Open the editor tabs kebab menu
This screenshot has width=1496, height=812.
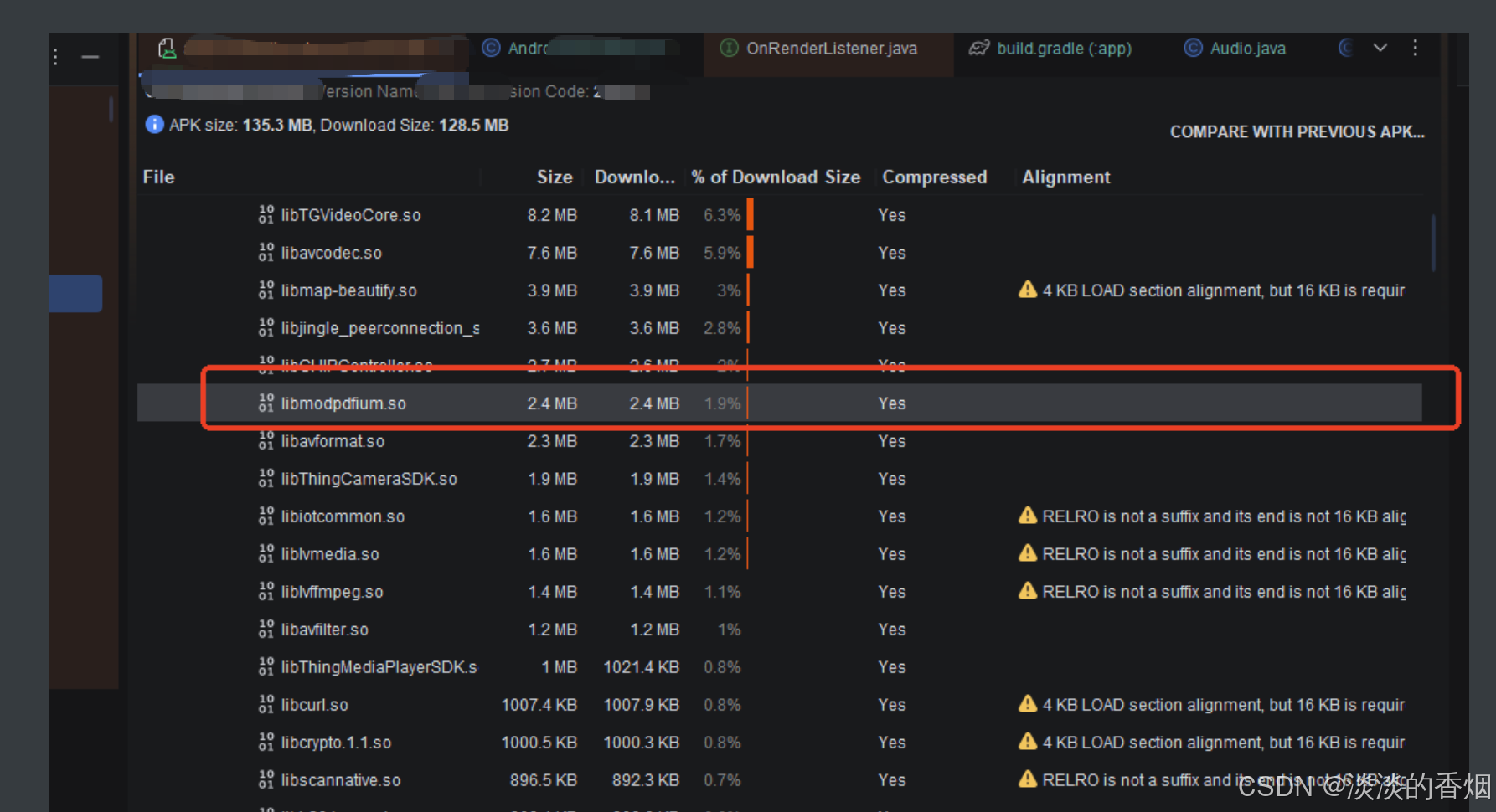[1415, 48]
